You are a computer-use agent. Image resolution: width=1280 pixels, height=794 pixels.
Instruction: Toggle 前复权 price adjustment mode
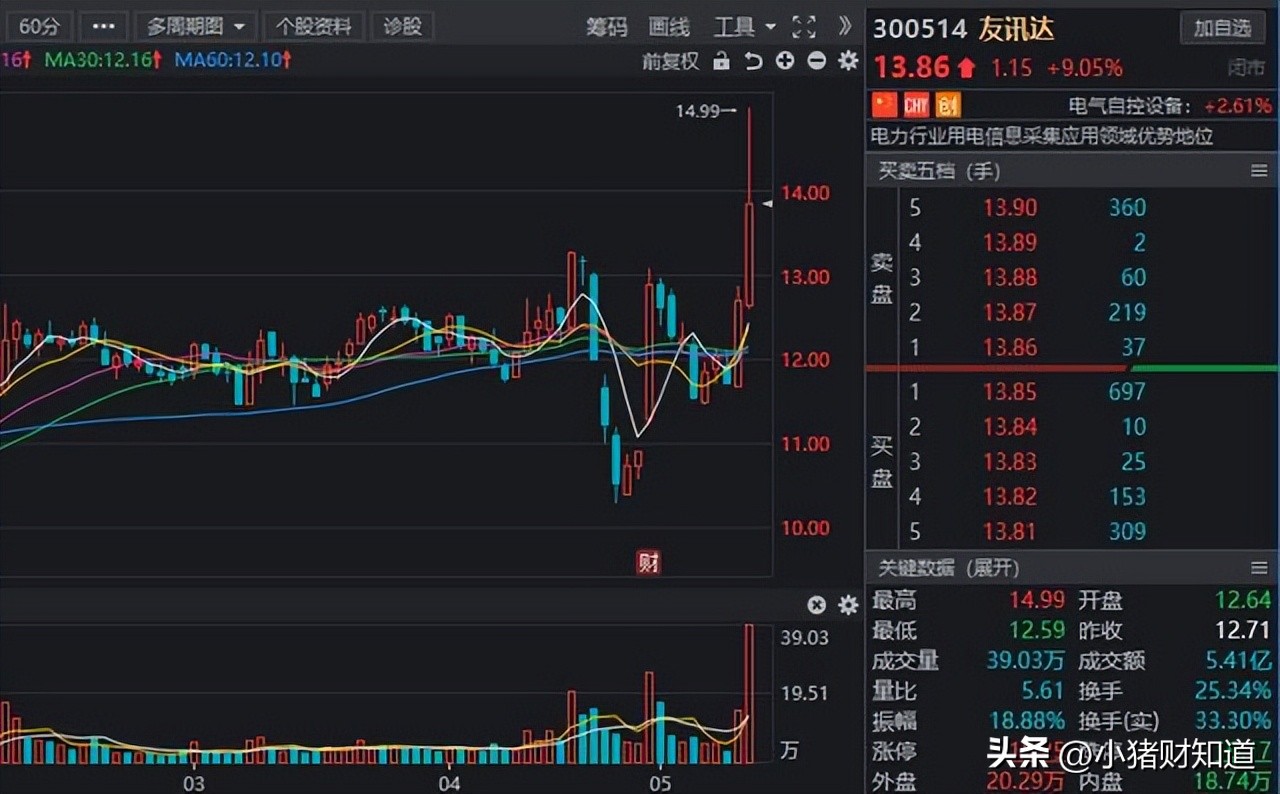click(672, 60)
